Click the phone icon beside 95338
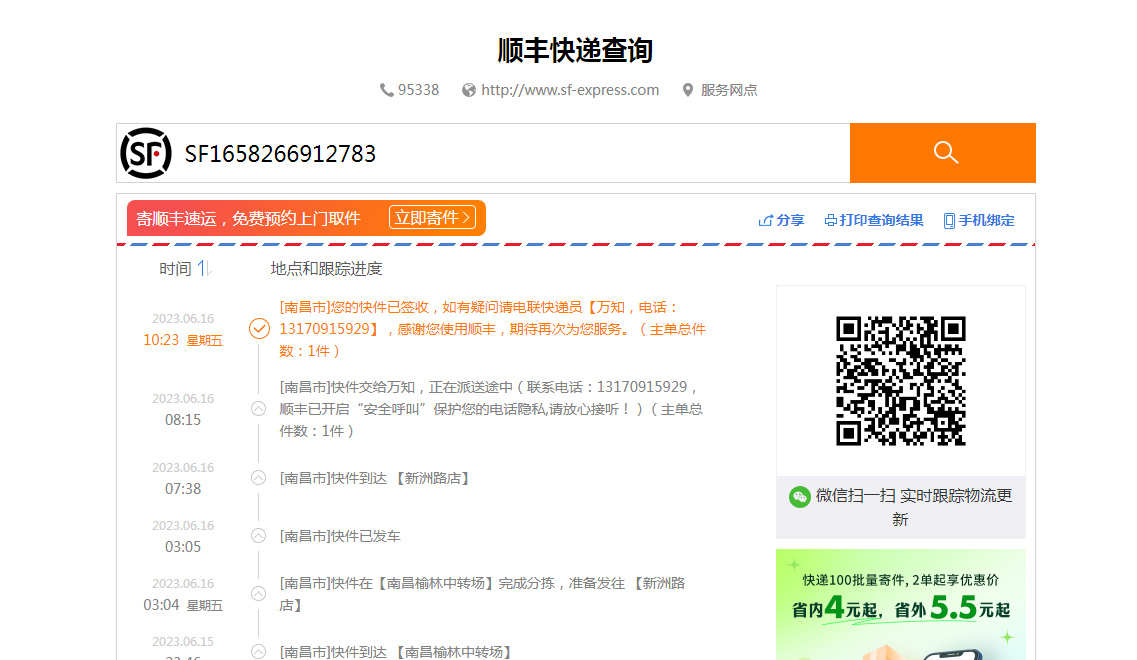Image resolution: width=1137 pixels, height=660 pixels. point(386,90)
